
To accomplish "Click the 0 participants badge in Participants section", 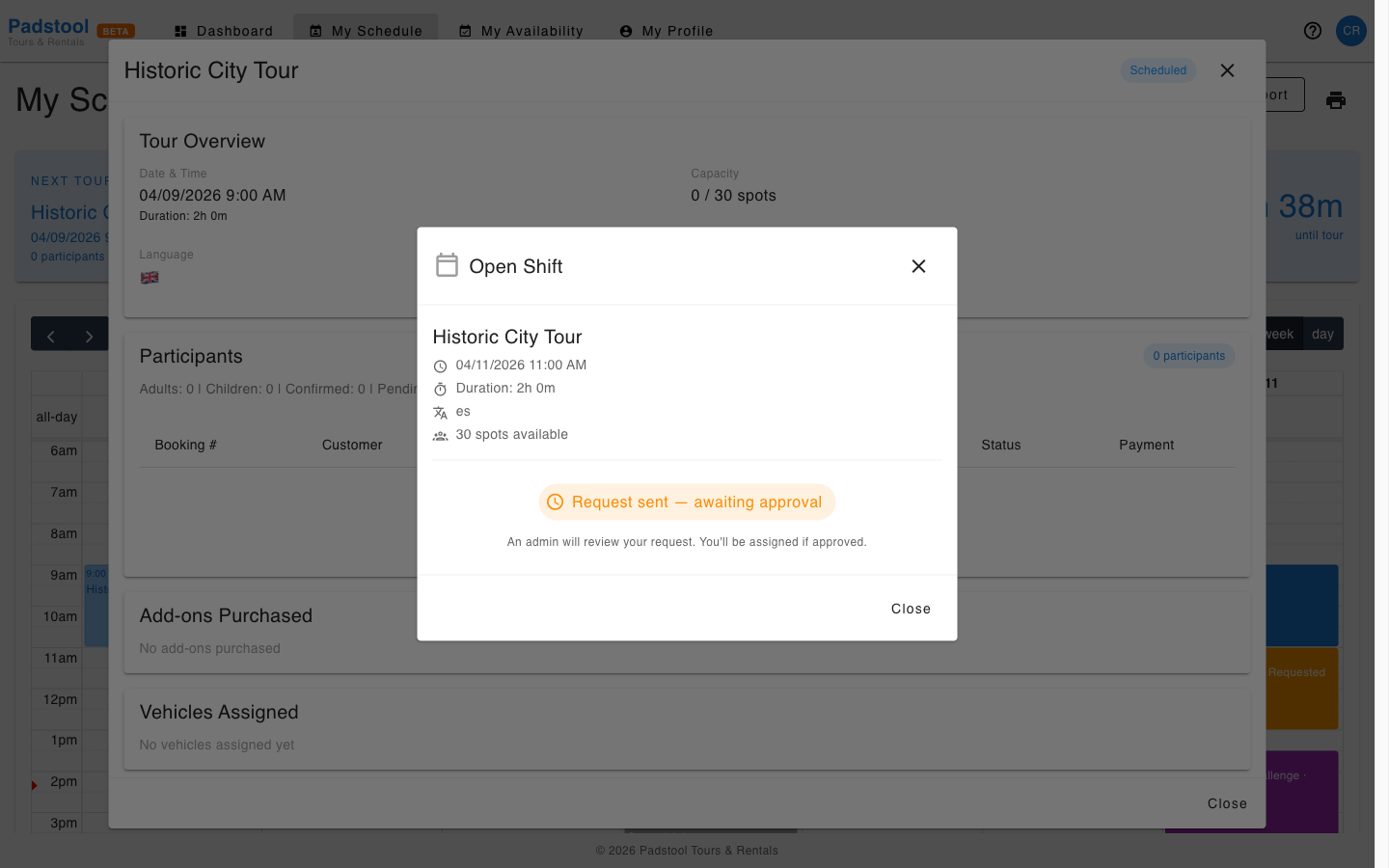I will (x=1188, y=356).
